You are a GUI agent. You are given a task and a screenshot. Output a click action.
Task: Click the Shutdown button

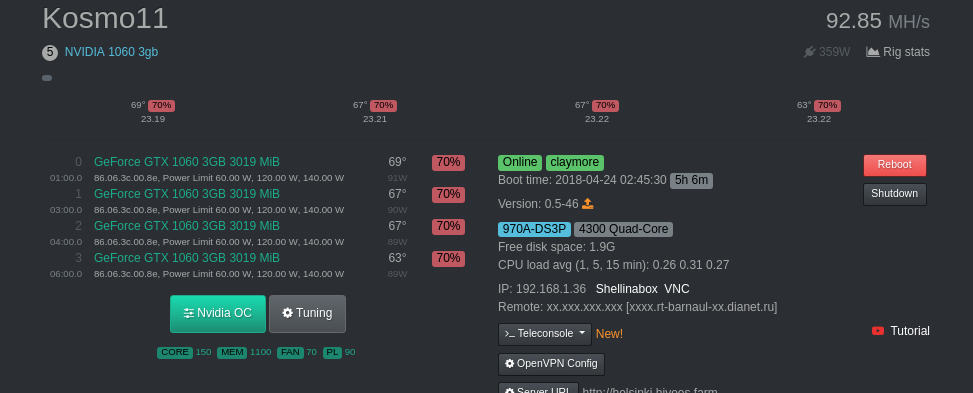click(895, 194)
